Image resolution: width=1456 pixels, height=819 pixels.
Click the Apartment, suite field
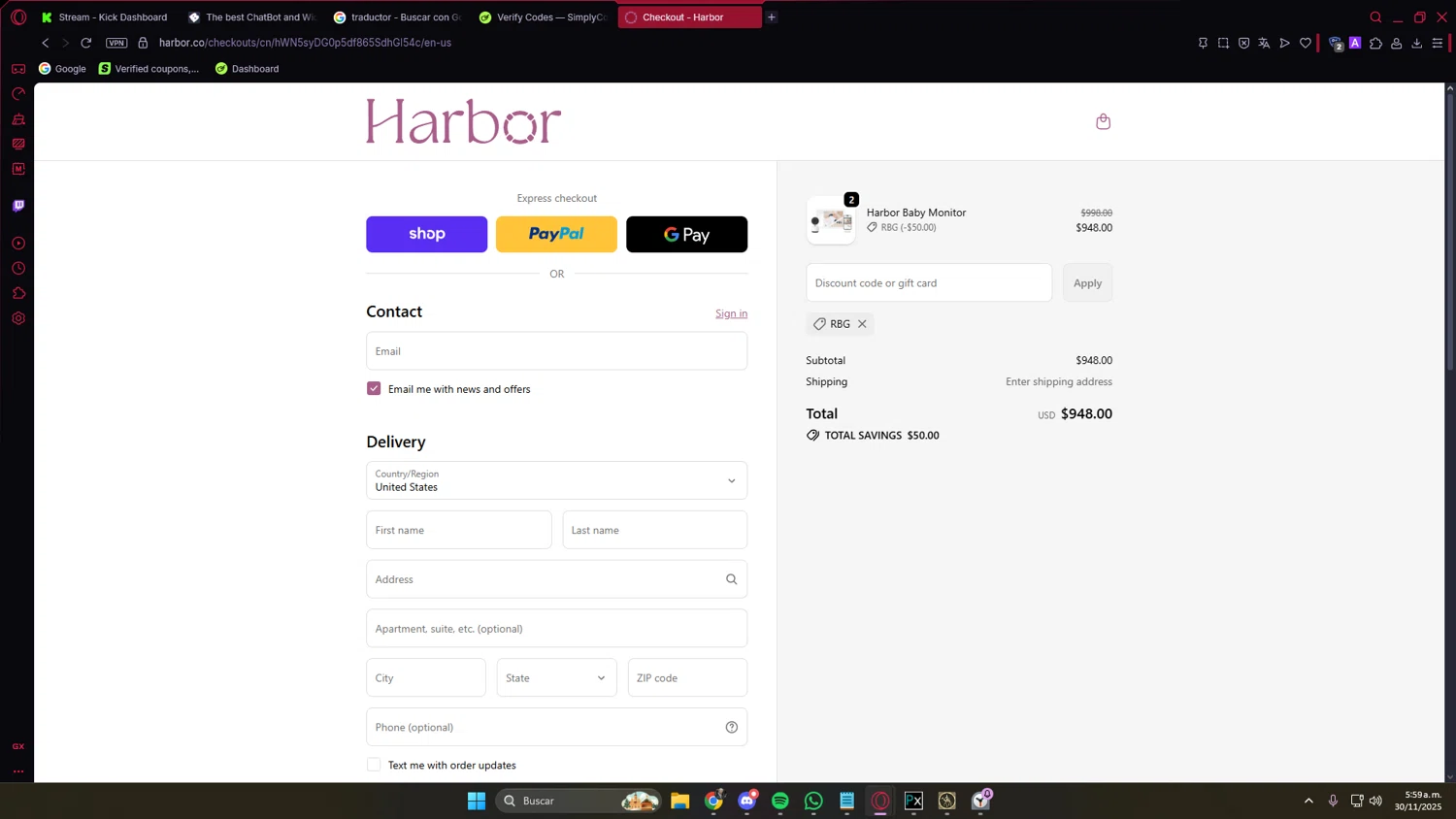[x=556, y=628]
